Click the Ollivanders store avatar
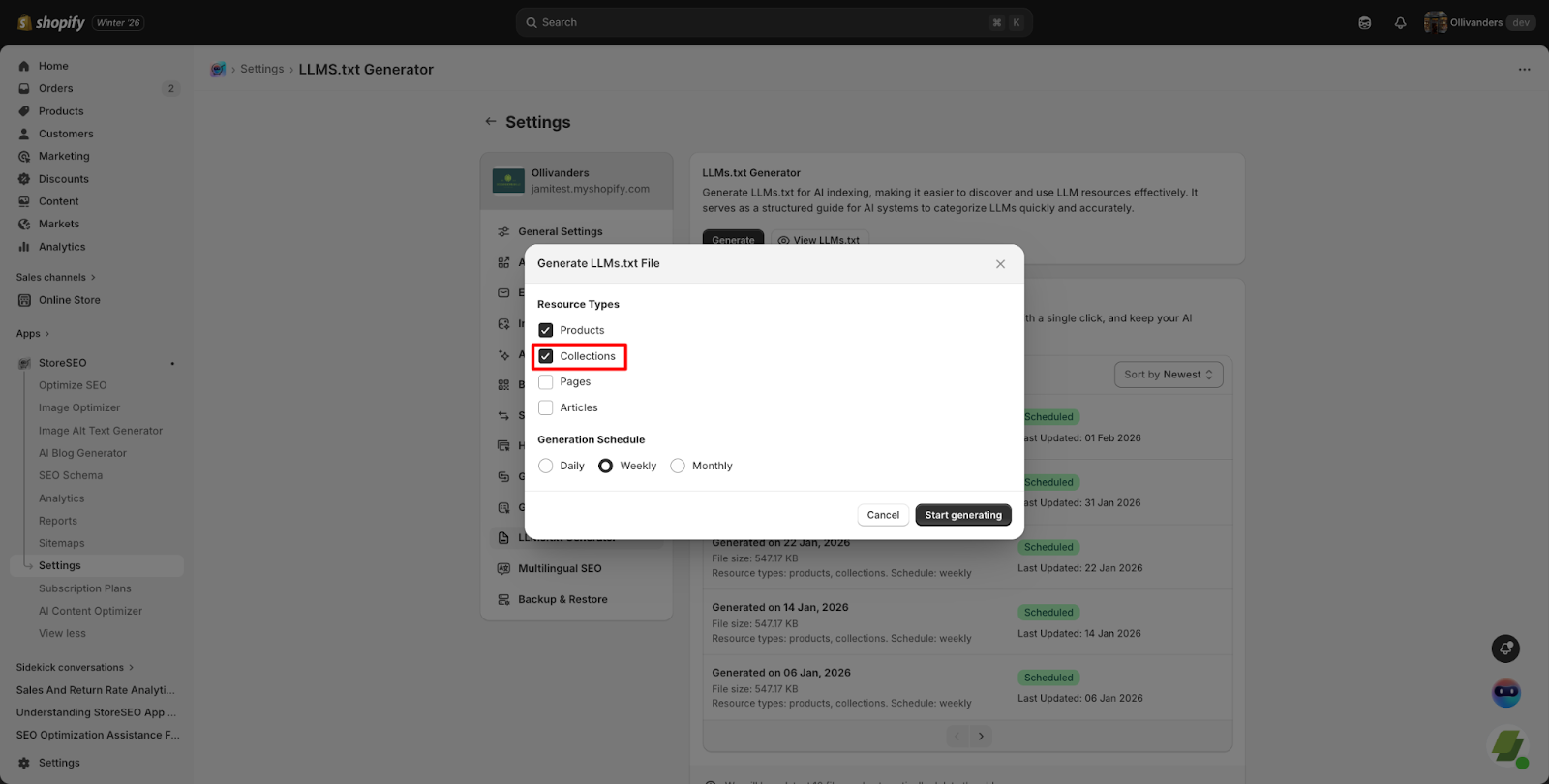1549x784 pixels. click(x=1435, y=22)
